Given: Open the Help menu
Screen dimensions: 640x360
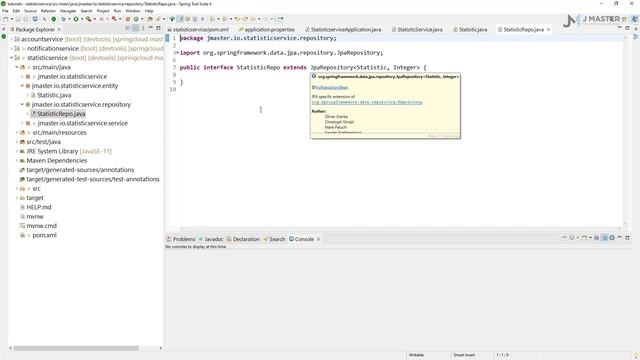Looking at the screenshot, I should point(149,11).
